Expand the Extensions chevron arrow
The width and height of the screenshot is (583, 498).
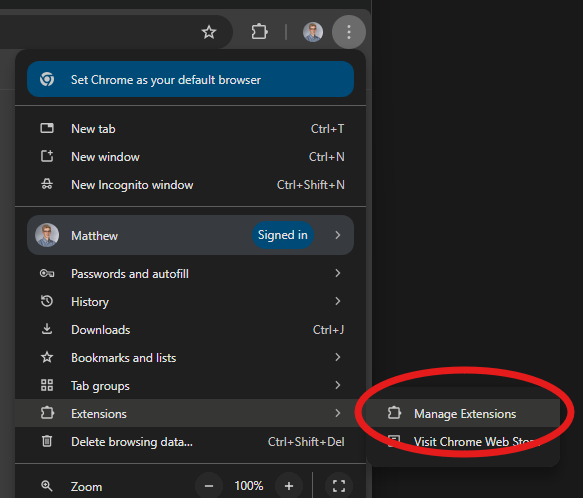click(x=338, y=413)
